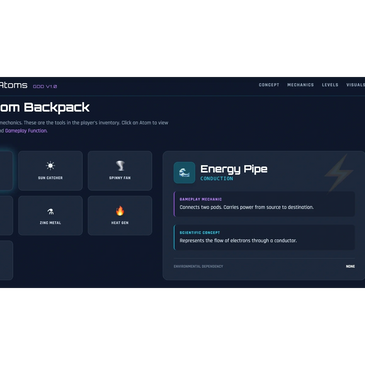Select the Sun Catcher atom card
This screenshot has height=365, width=365.
(50, 171)
